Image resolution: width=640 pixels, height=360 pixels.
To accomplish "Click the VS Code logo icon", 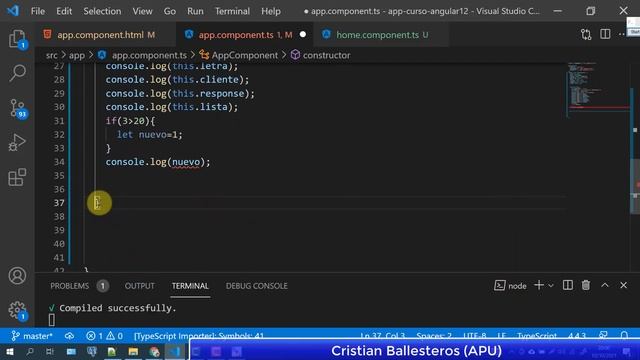I will coord(13,11).
